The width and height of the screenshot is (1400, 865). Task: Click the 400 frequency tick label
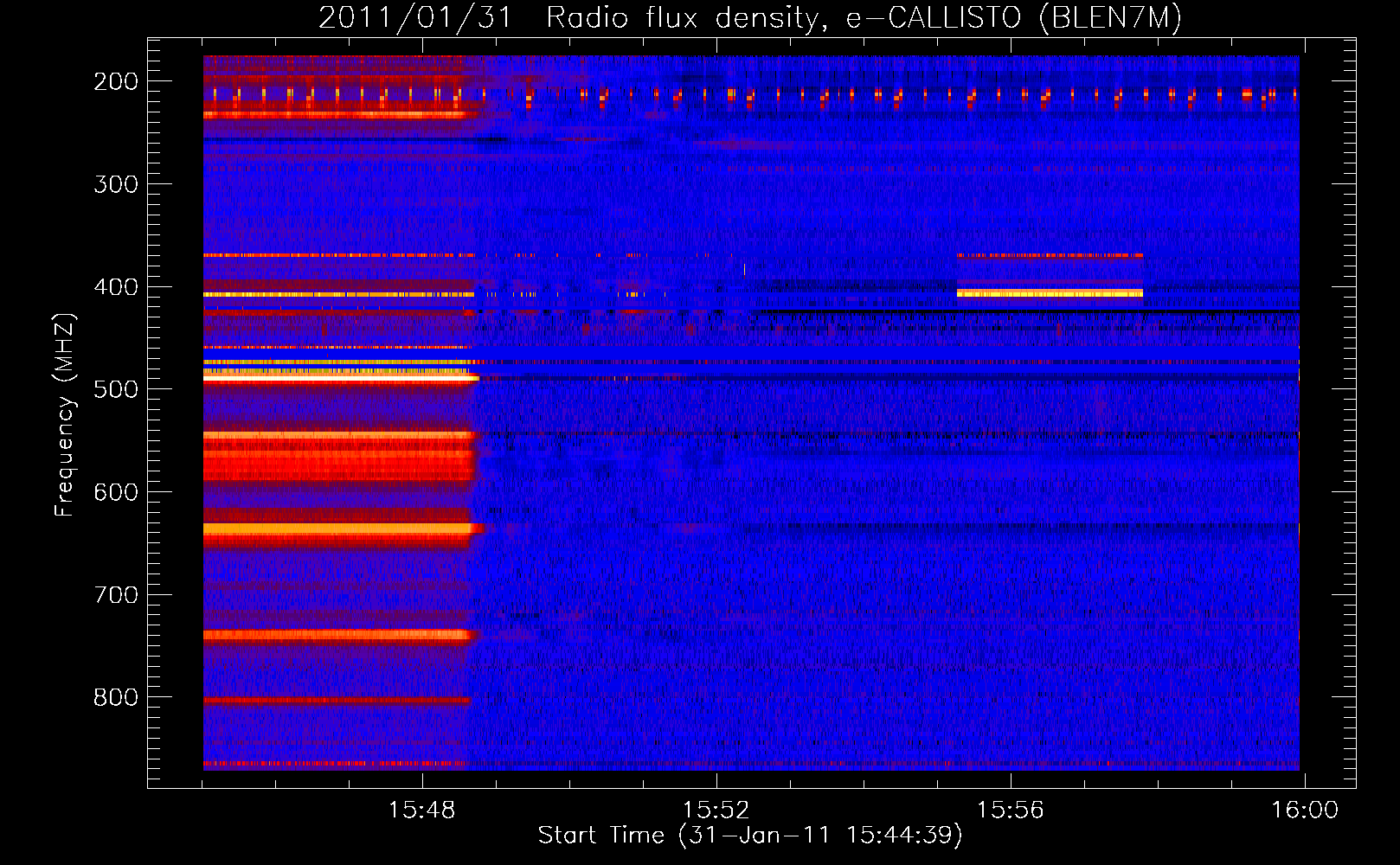pos(116,287)
